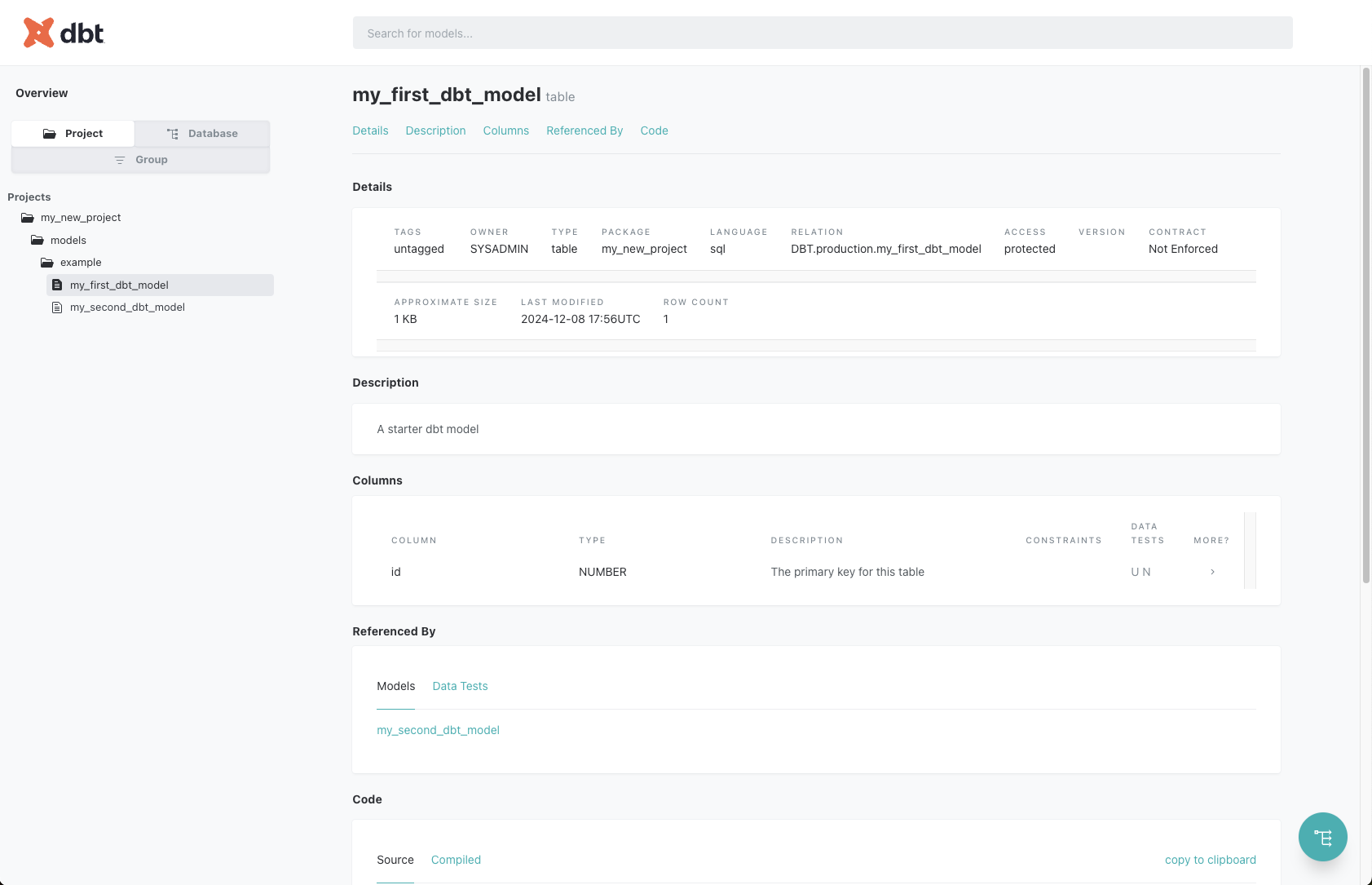Click the my_new_project package value
1372x885 pixels.
point(644,249)
